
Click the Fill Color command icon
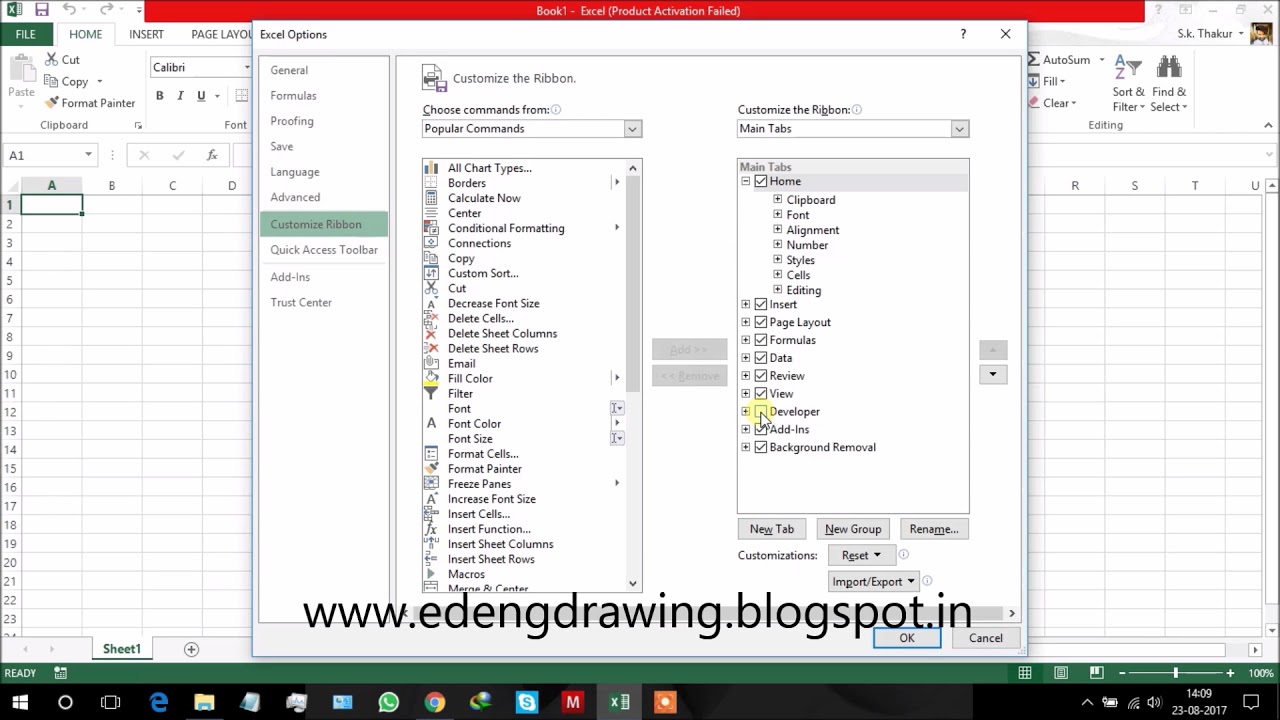tap(431, 378)
